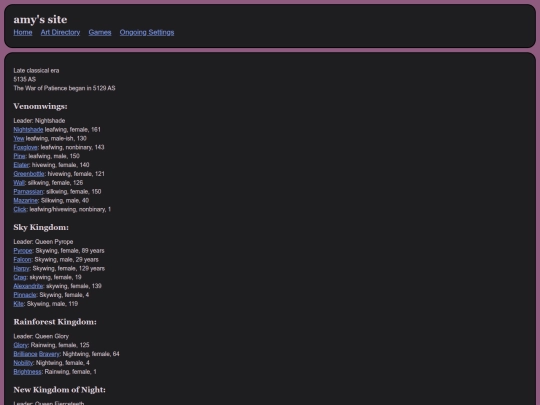540x405 pixels.
Task: Click the amy's site title
Action: pos(40,19)
